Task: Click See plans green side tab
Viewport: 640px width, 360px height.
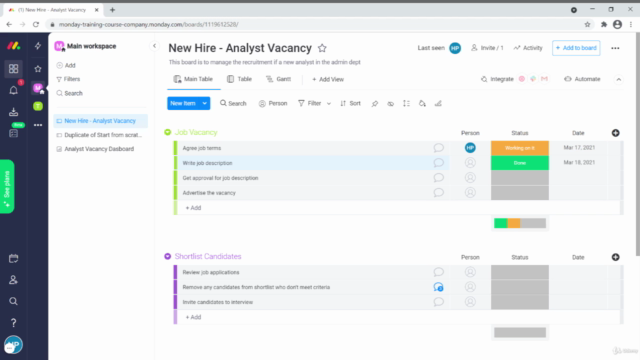Action: coord(7,187)
